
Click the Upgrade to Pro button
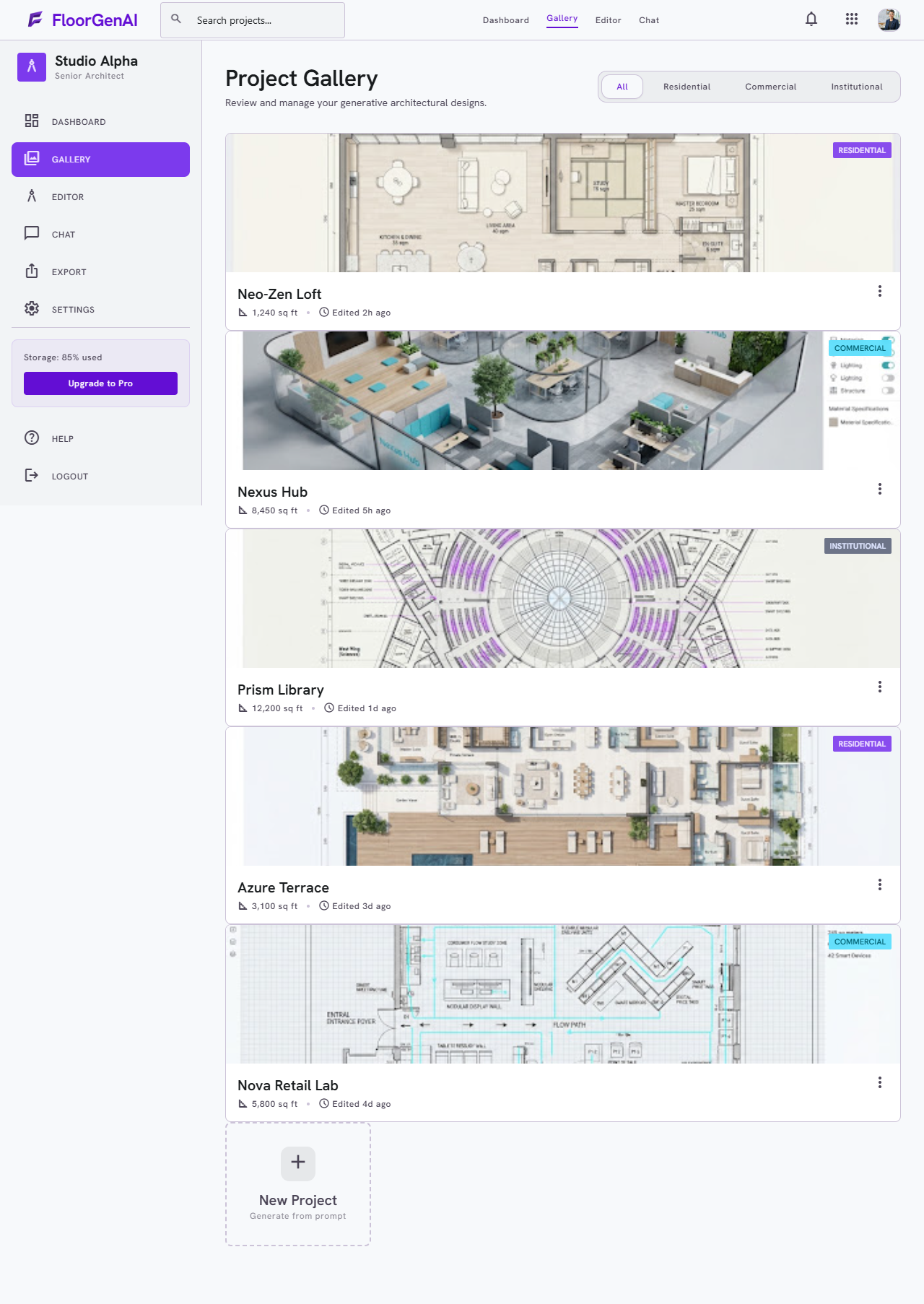coord(100,383)
